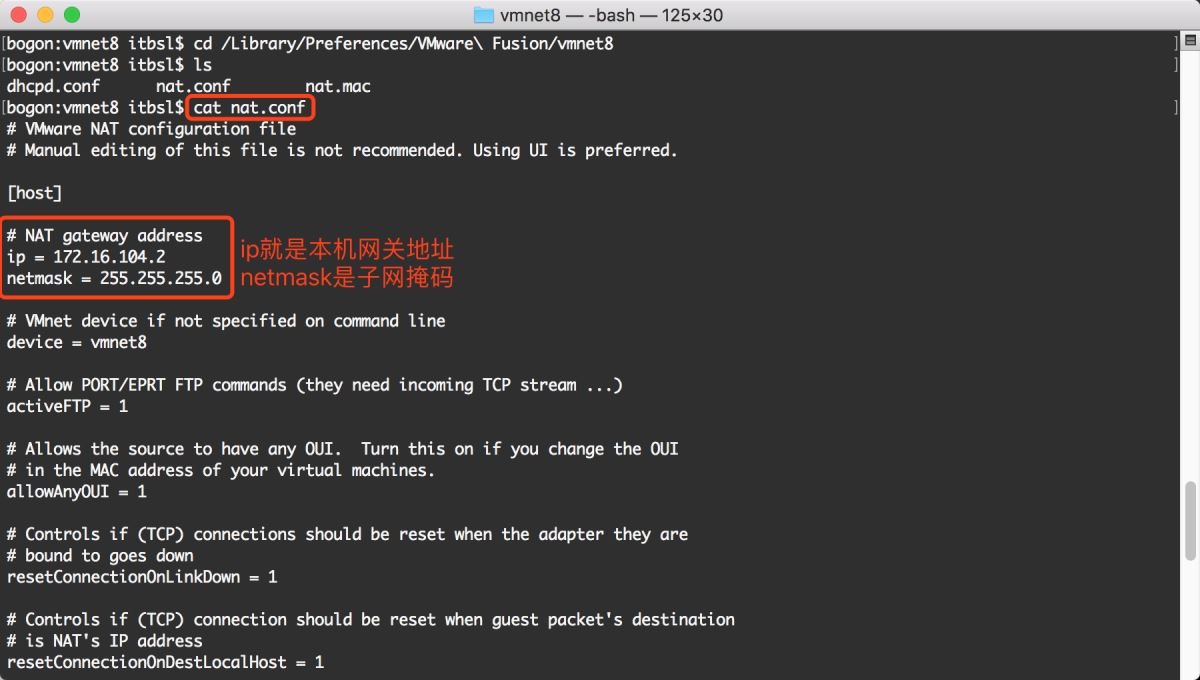Click the 'allowAnyOUI = 1' setting line
The width and height of the screenshot is (1200, 680).
click(77, 491)
